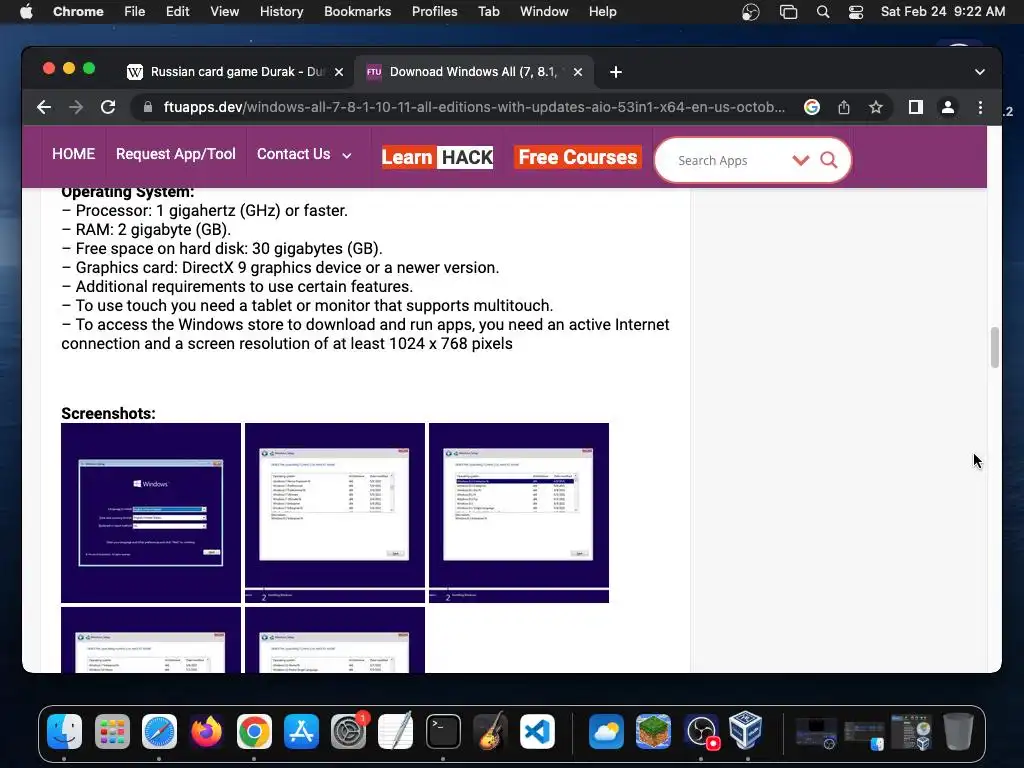Click the menu bar date and time
The width and height of the screenshot is (1024, 768).
coord(943,12)
